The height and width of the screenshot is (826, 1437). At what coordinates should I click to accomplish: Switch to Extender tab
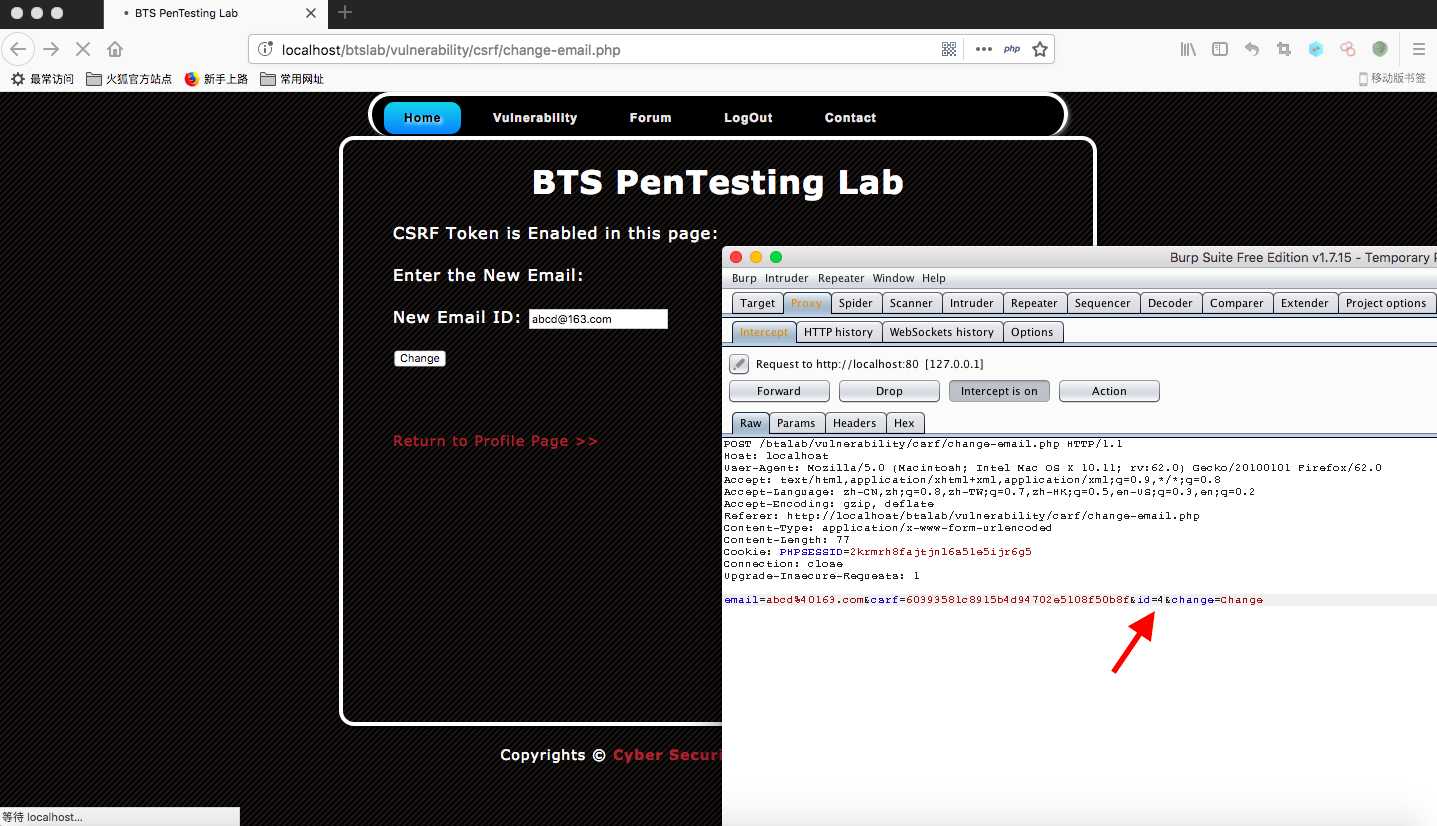pyautogui.click(x=1305, y=303)
